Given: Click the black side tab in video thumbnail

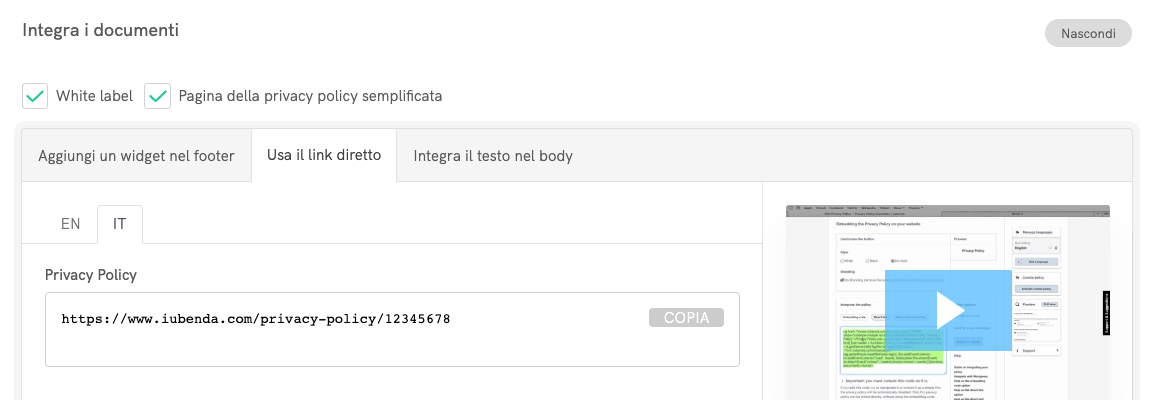Looking at the screenshot, I should click(1105, 312).
